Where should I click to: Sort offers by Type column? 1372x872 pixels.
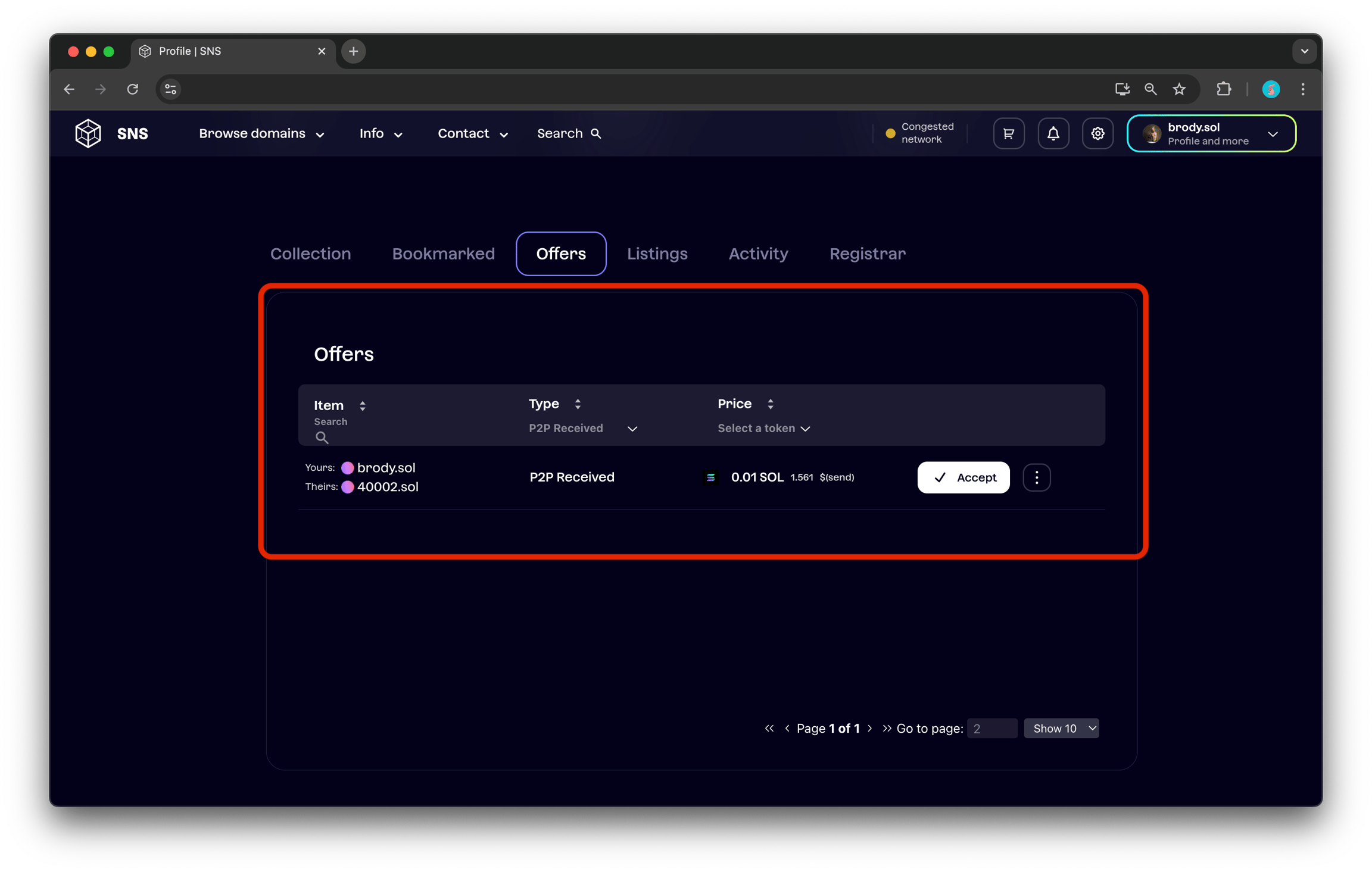pos(577,404)
